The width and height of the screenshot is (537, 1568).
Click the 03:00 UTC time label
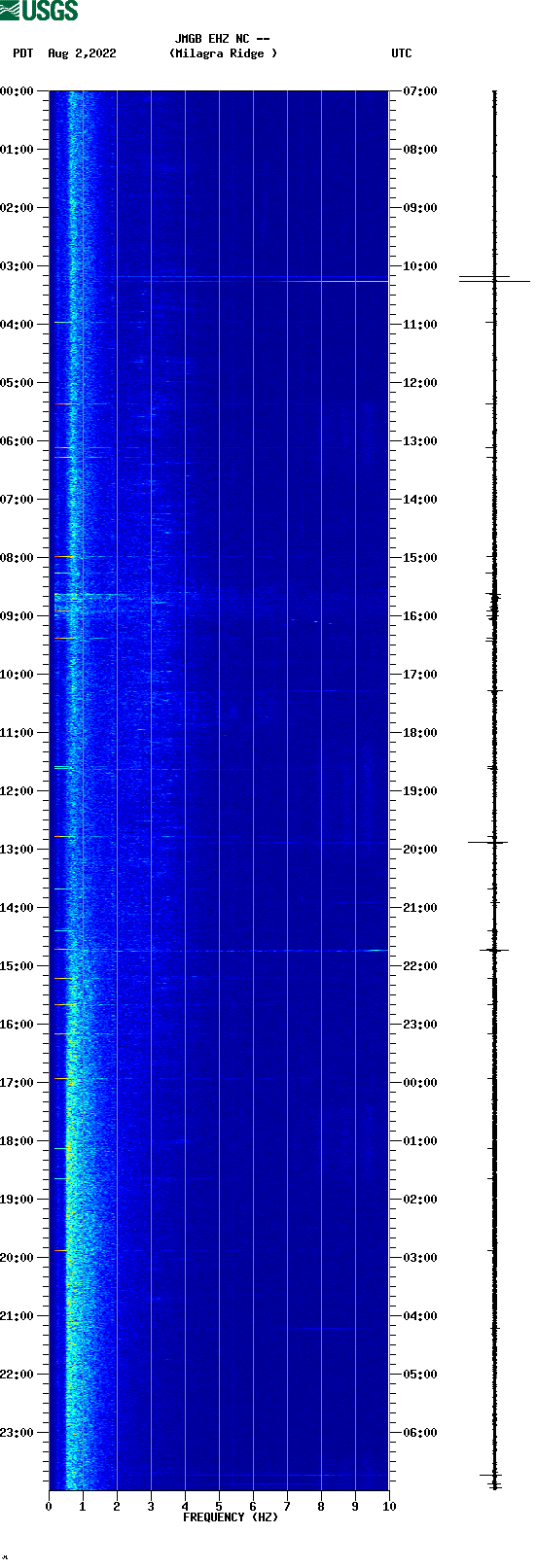pos(420,1258)
